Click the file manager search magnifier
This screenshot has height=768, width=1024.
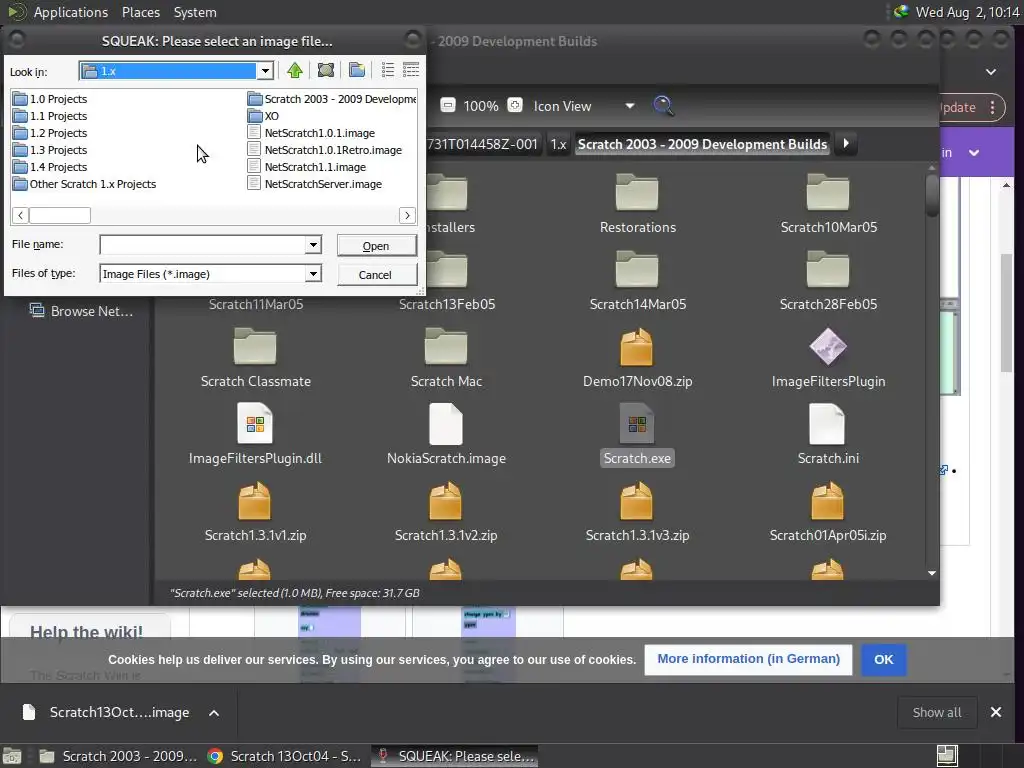point(663,106)
